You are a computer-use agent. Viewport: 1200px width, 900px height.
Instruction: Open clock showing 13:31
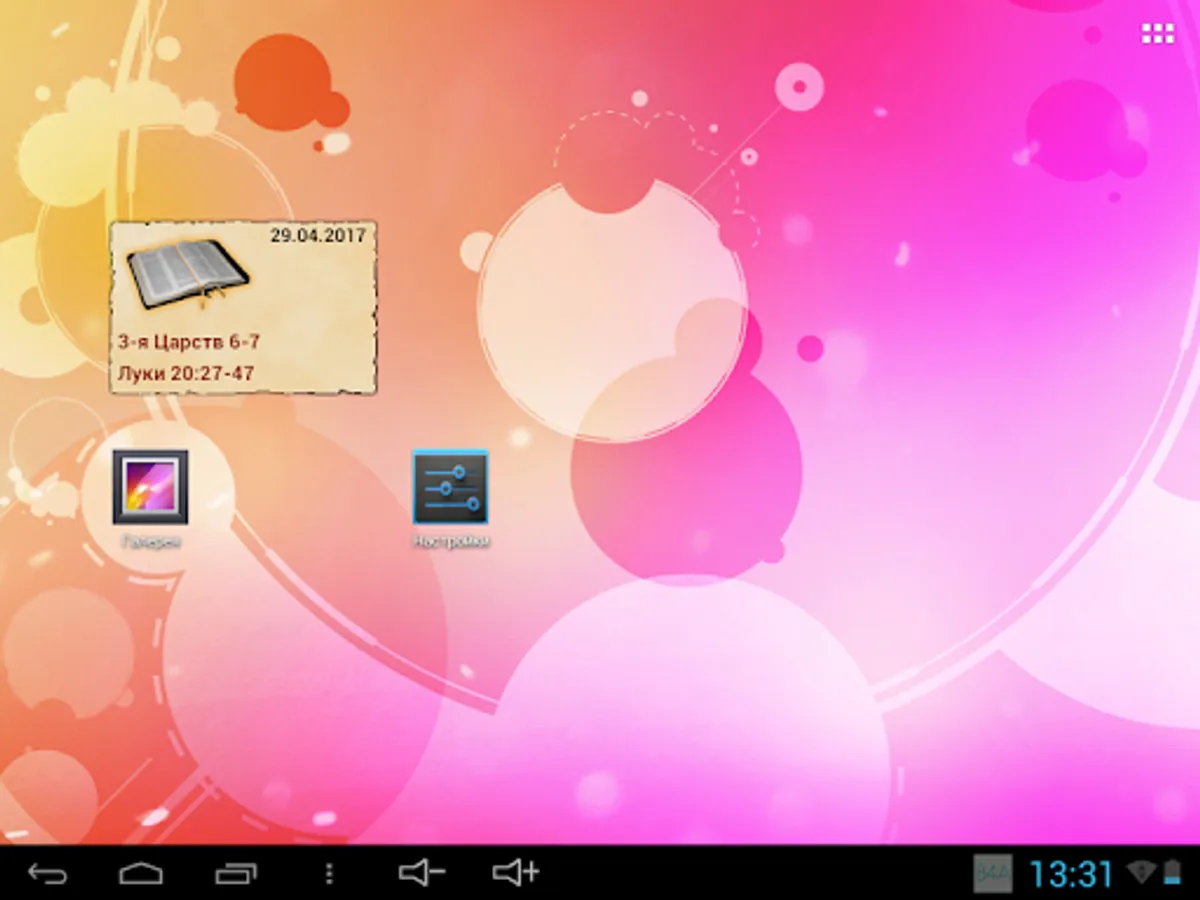coord(1071,874)
